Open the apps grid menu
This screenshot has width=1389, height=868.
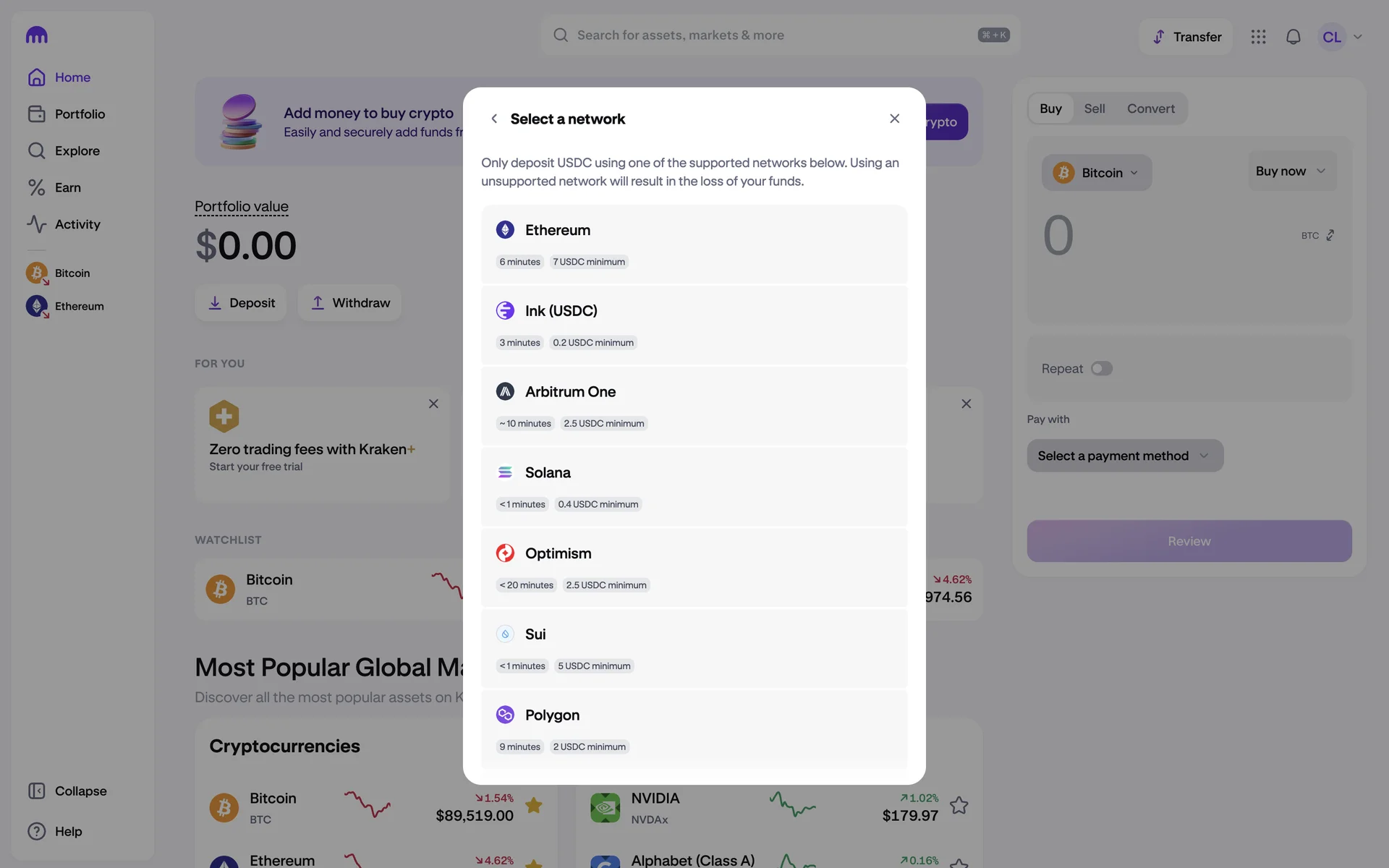click(1259, 37)
